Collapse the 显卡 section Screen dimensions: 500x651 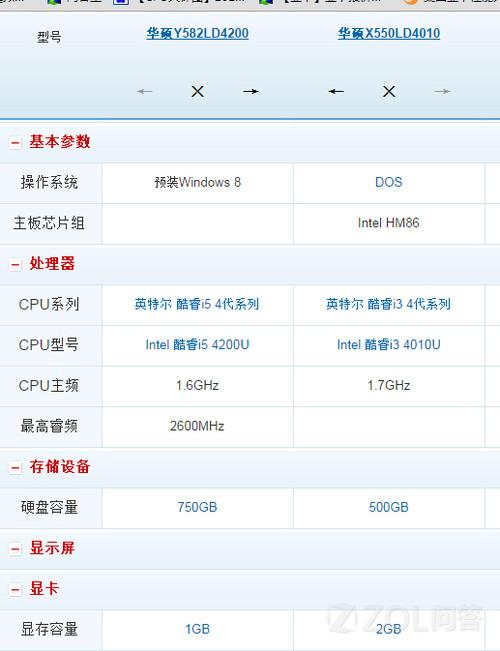coord(15,590)
